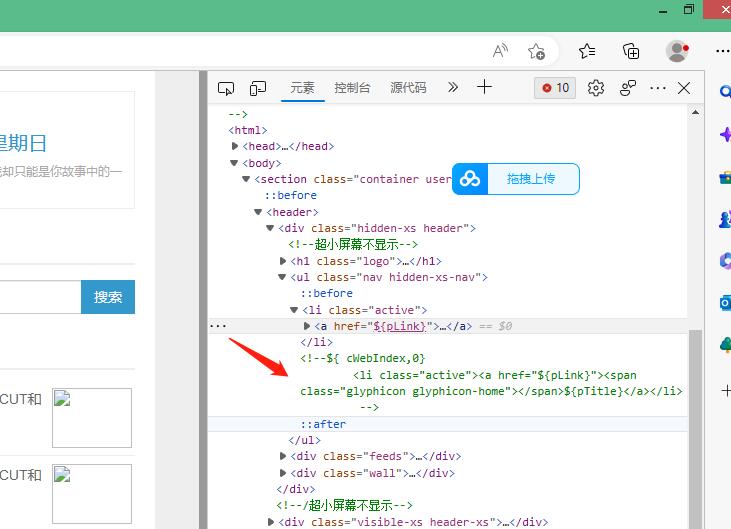Activate the inspect element picker tool
Viewport: 731px width, 529px height.
(226, 88)
